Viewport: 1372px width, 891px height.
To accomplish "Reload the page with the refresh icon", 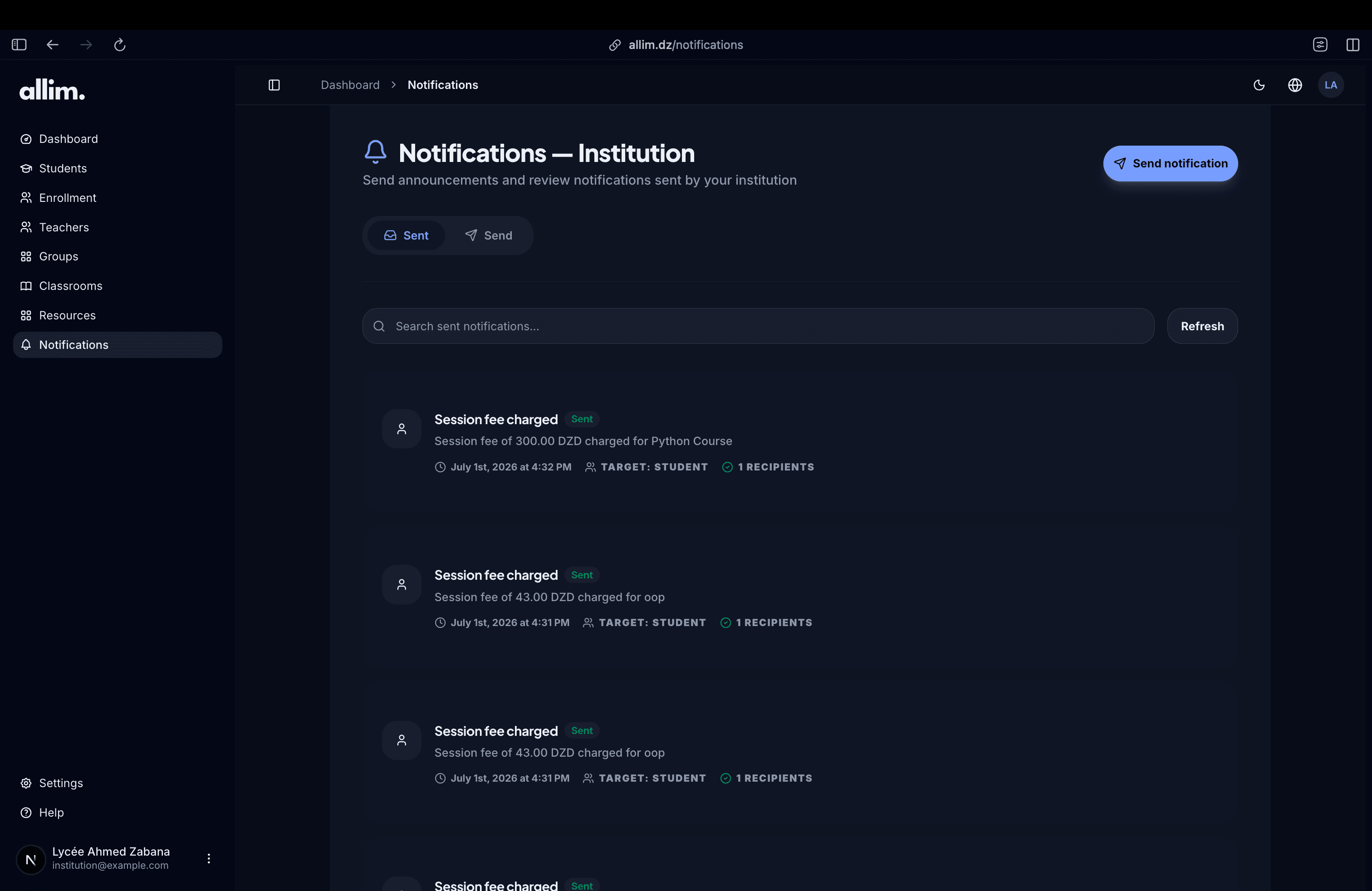I will click(120, 44).
